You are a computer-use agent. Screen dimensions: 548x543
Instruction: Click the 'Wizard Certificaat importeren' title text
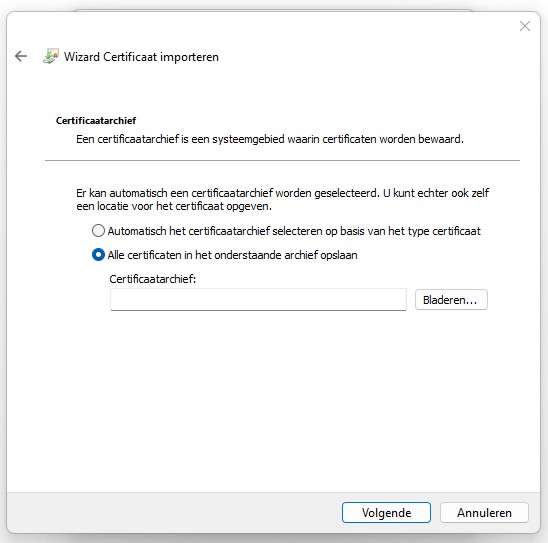tap(141, 57)
